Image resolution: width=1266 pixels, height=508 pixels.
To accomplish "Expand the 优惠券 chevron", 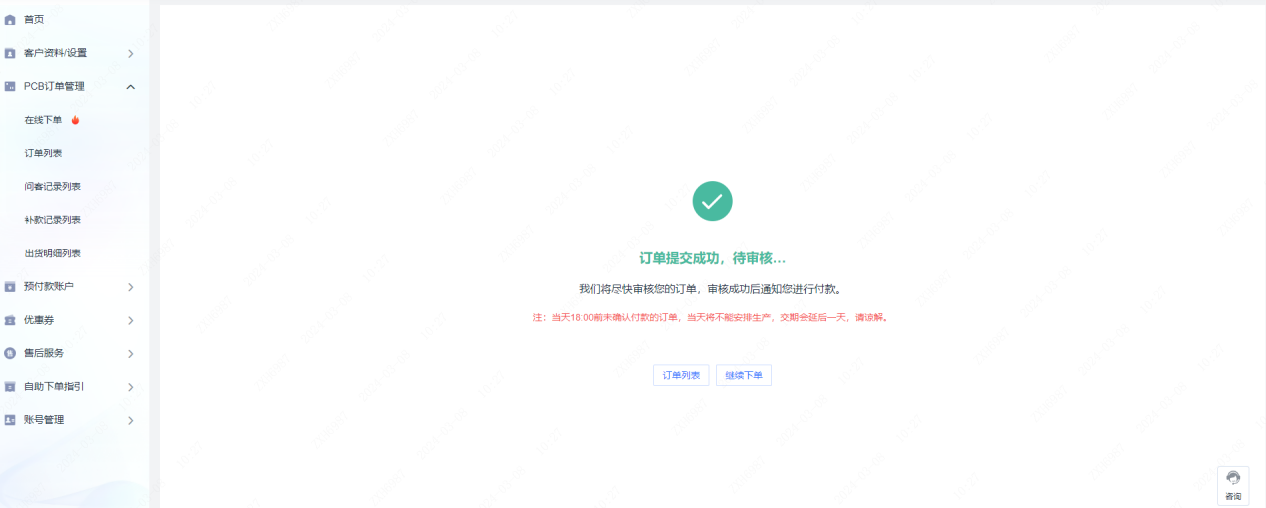I will click(131, 320).
